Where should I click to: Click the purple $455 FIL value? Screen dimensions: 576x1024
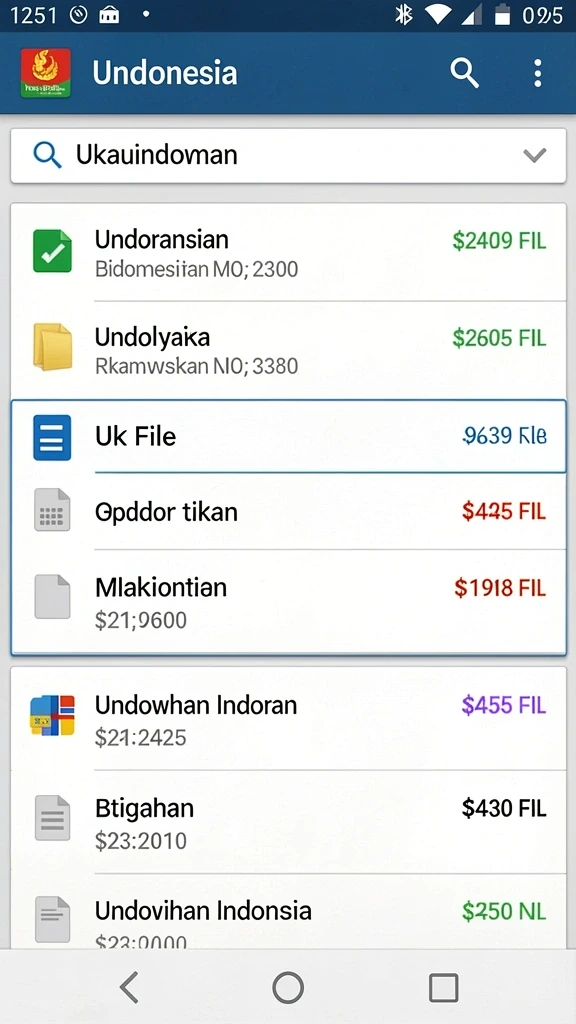pyautogui.click(x=504, y=705)
